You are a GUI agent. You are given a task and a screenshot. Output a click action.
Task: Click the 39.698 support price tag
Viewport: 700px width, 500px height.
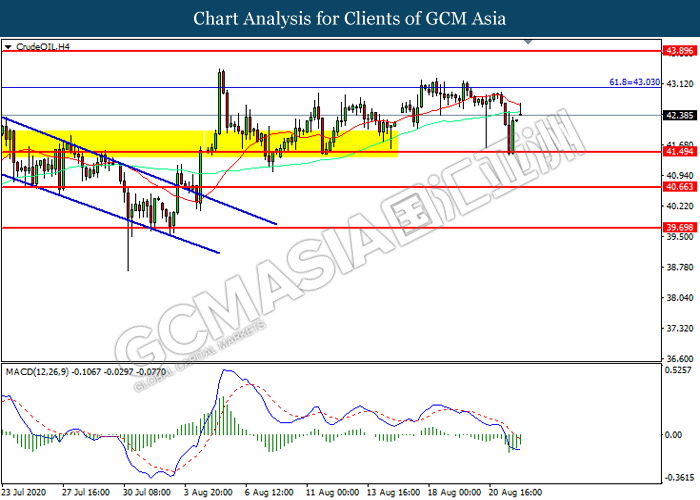pos(679,228)
